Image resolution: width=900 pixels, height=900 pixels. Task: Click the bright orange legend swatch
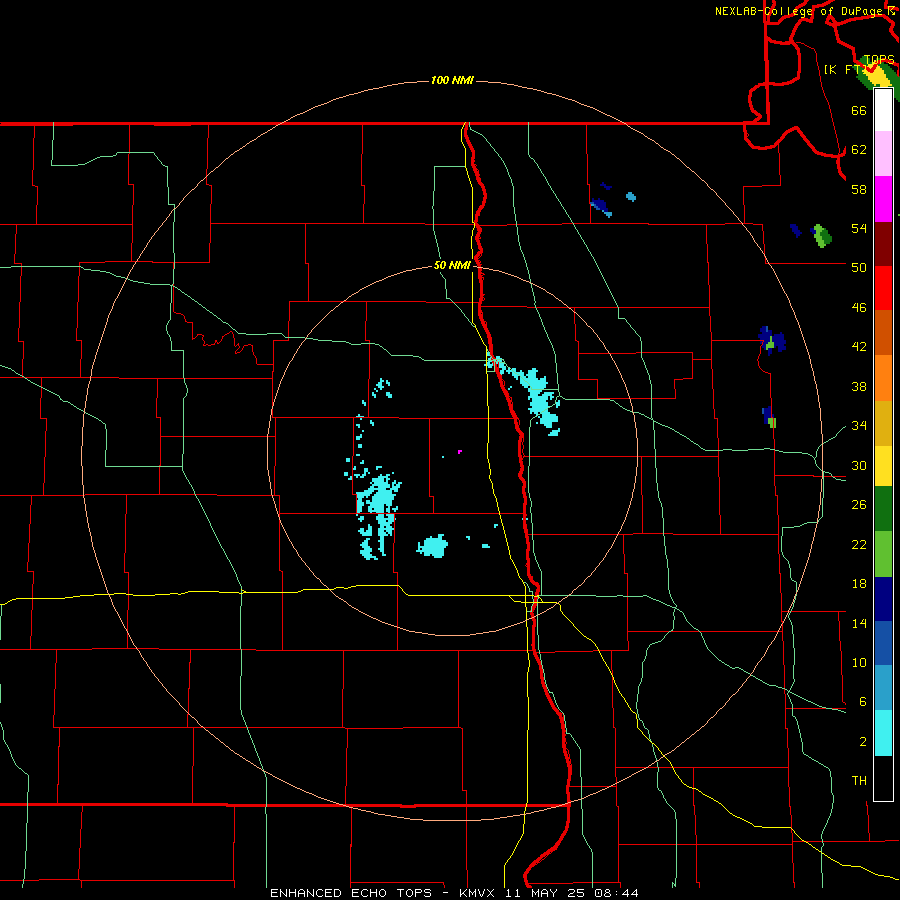pyautogui.click(x=883, y=378)
